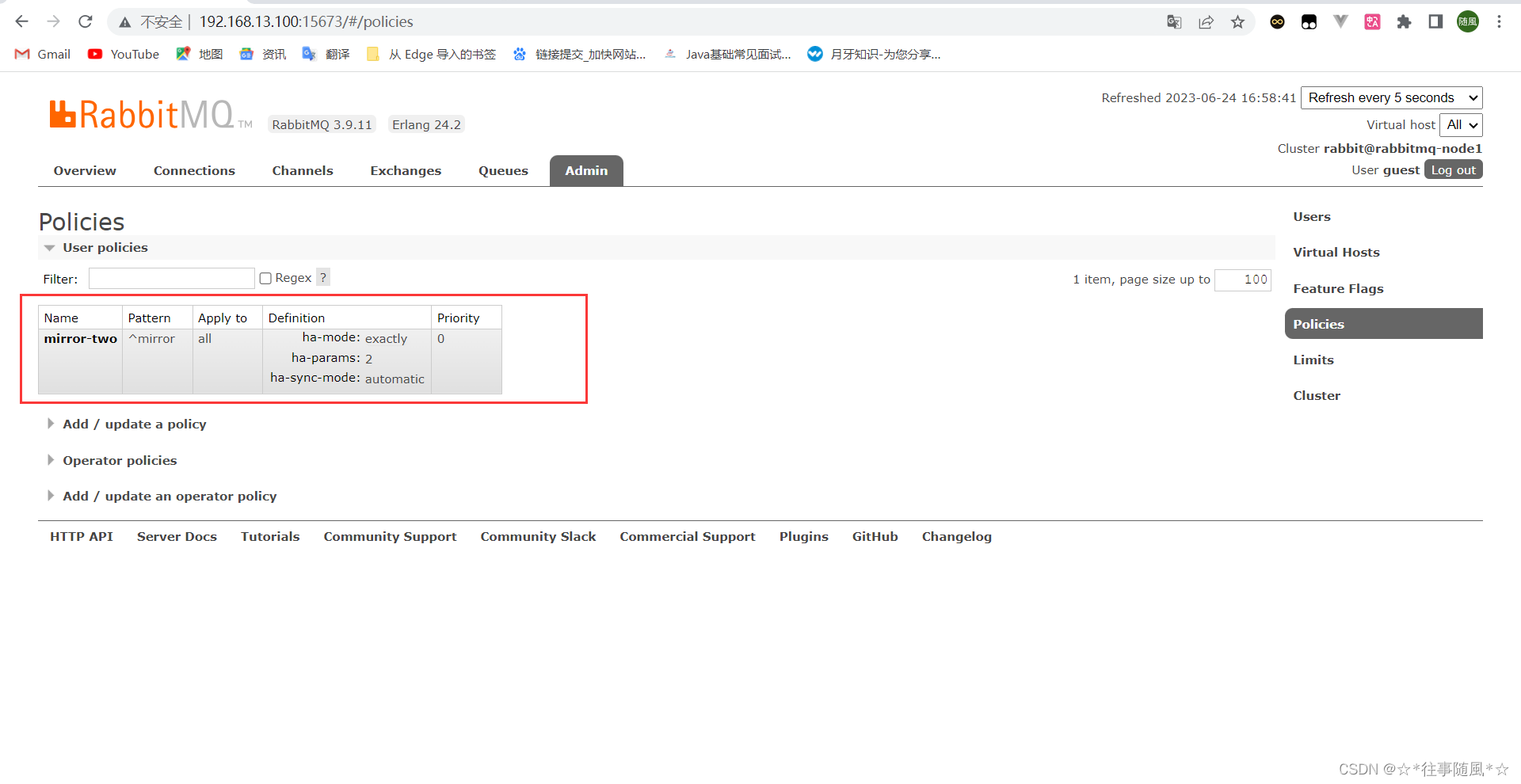Open Limits in the admin sidebar

pyautogui.click(x=1313, y=360)
